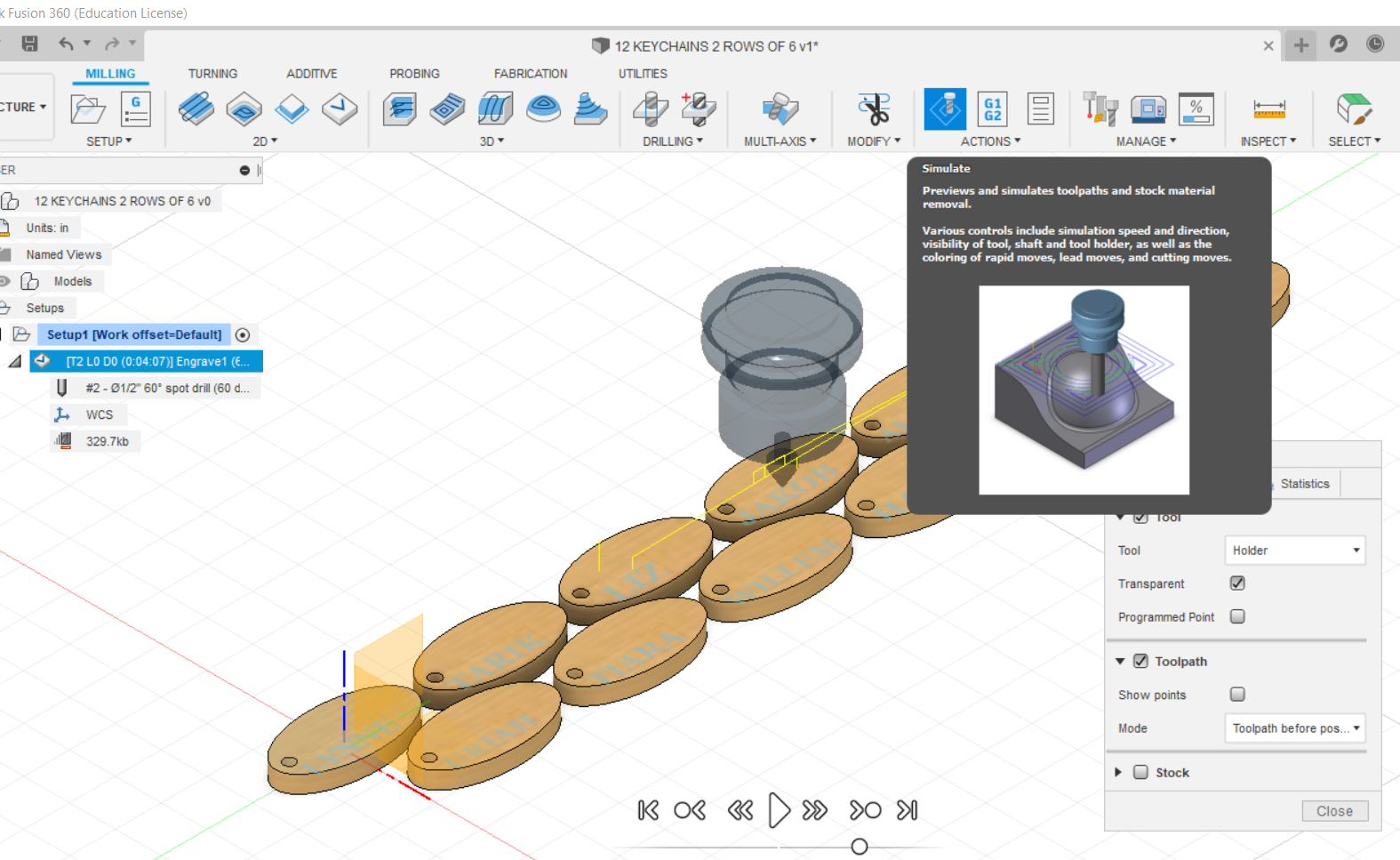Collapse the Toolpath section
This screenshot has height=860, width=1400.
1120,661
